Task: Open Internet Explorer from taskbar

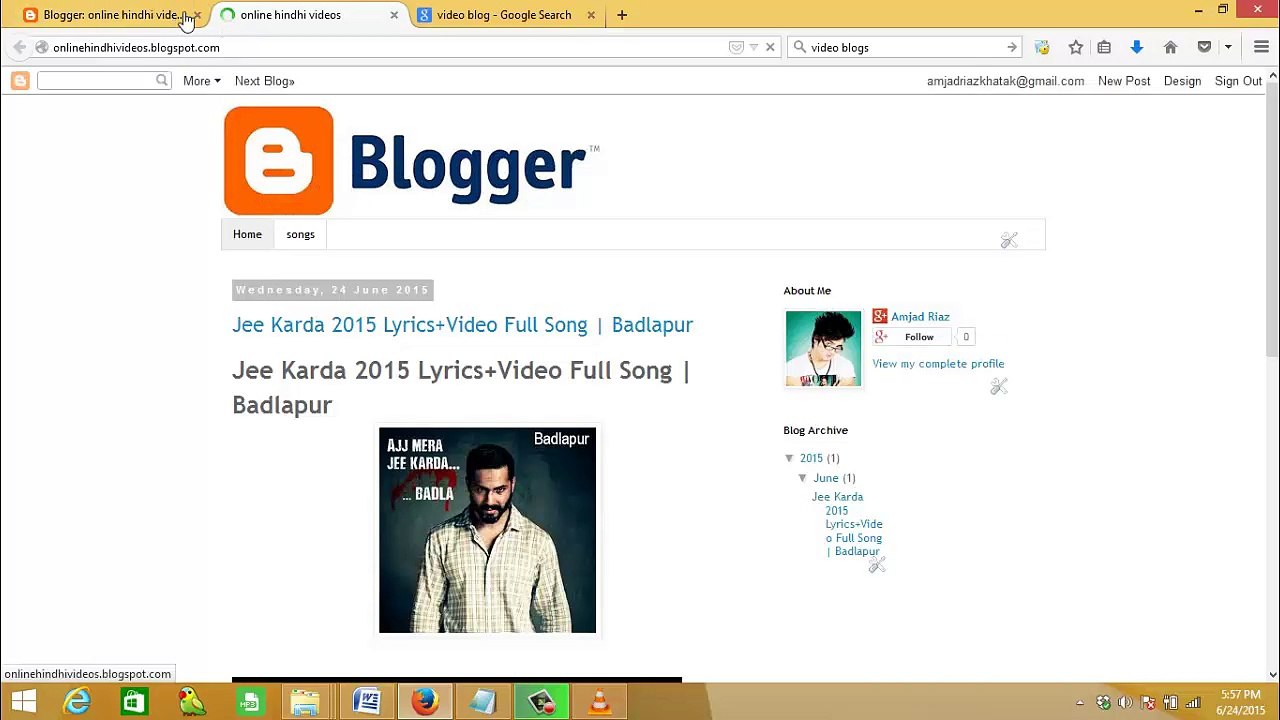Action: [77, 702]
